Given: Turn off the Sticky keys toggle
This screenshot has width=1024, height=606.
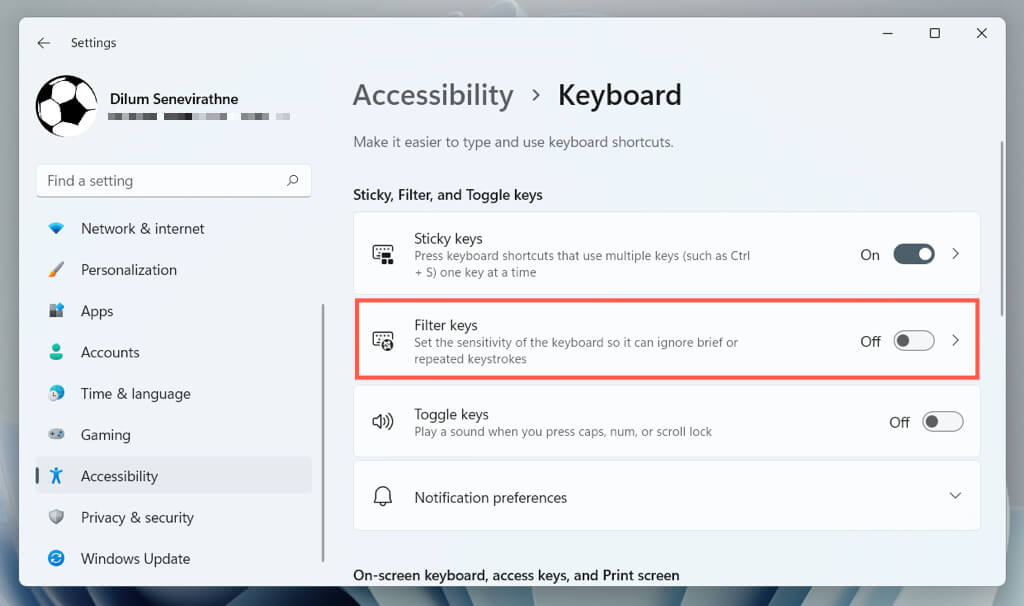Looking at the screenshot, I should pyautogui.click(x=914, y=254).
